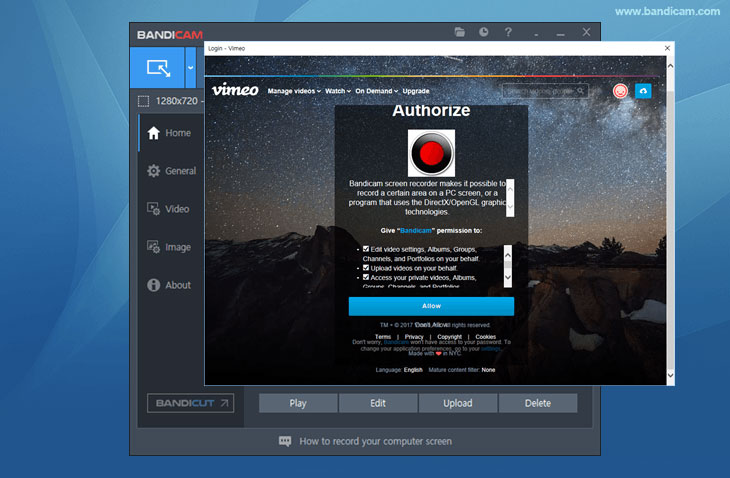The image size is (730, 478).
Task: Select the screen recording mode icon
Action: point(158,68)
